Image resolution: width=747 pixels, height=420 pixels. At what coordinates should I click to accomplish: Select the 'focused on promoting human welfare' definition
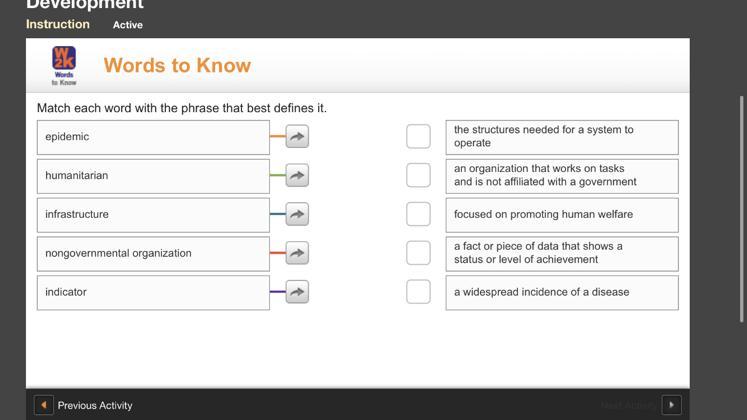(561, 214)
